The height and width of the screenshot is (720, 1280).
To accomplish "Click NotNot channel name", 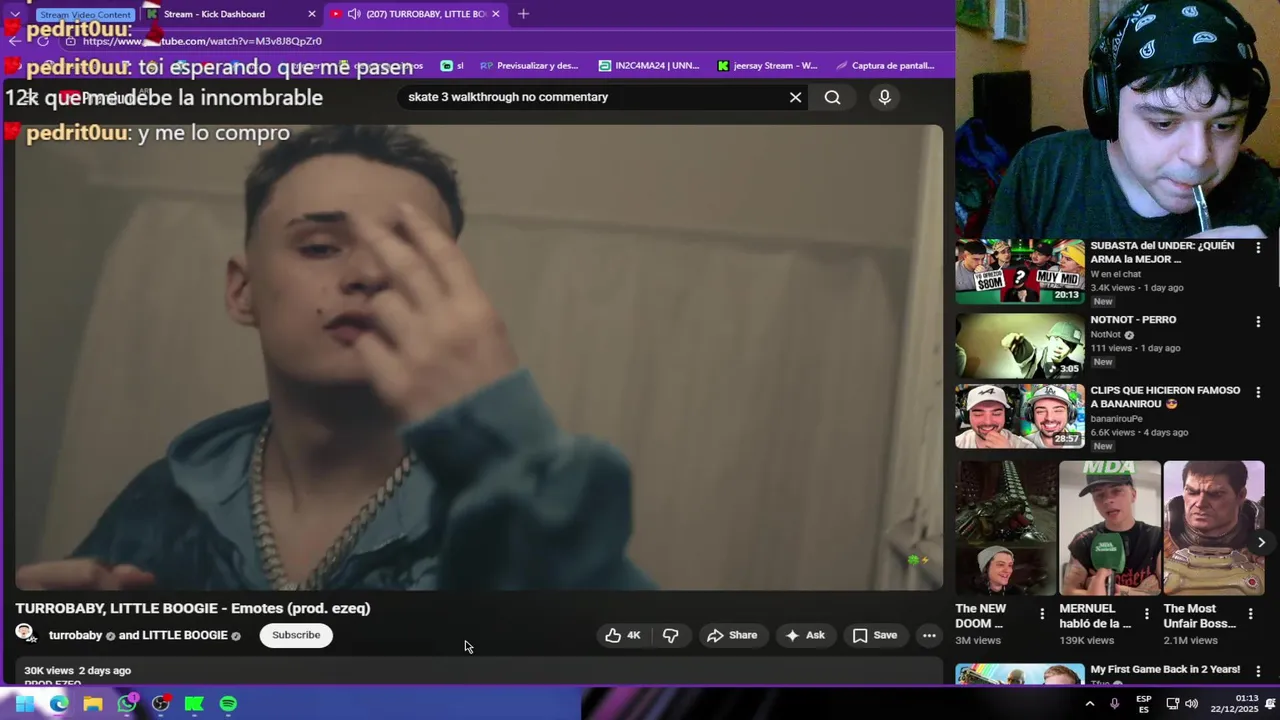I will 1105,335.
